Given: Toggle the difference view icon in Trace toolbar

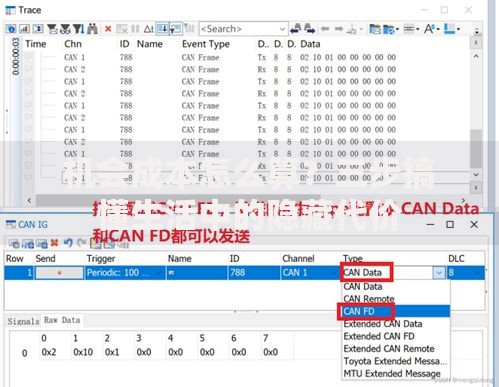Looking at the screenshot, I should tap(38, 29).
